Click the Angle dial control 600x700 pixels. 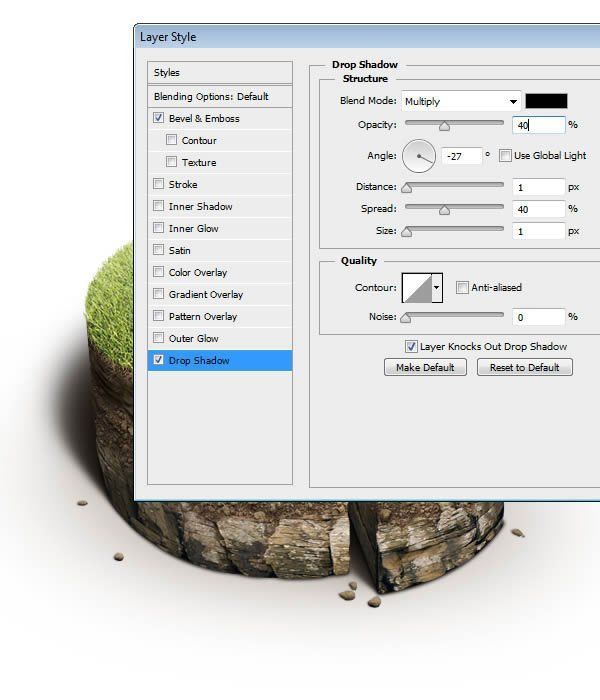pos(419,156)
